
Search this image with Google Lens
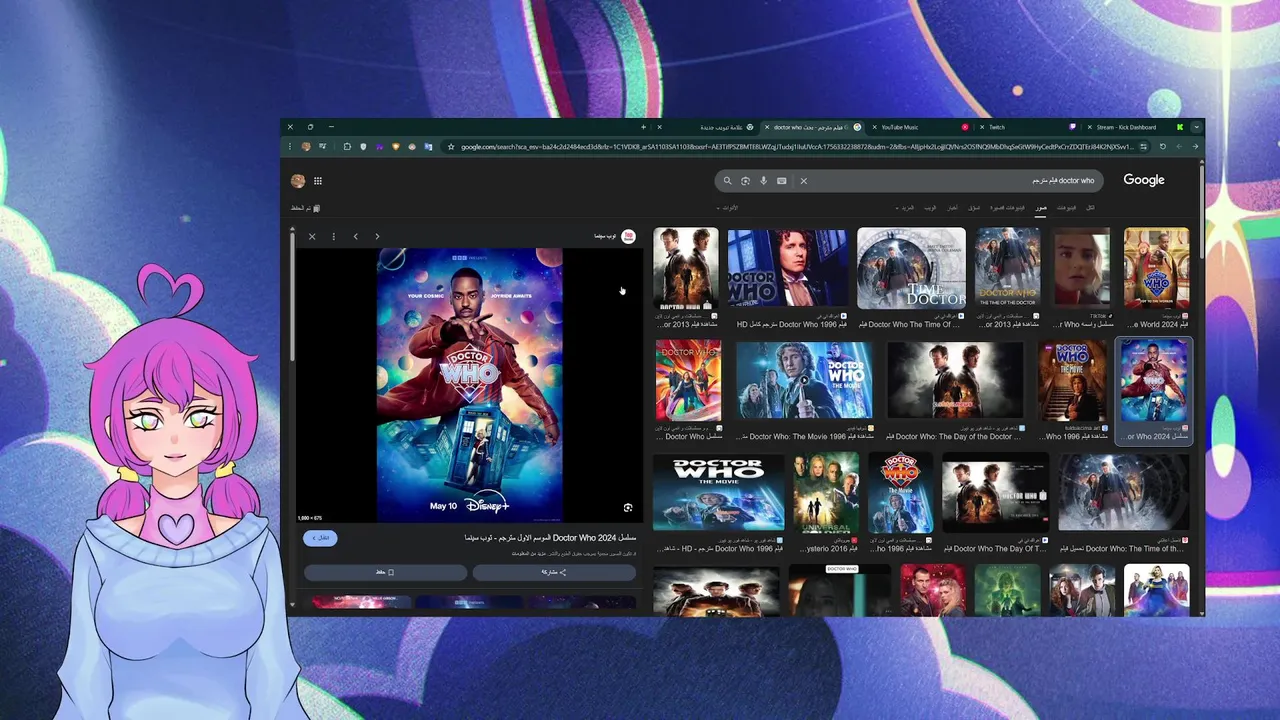point(628,508)
